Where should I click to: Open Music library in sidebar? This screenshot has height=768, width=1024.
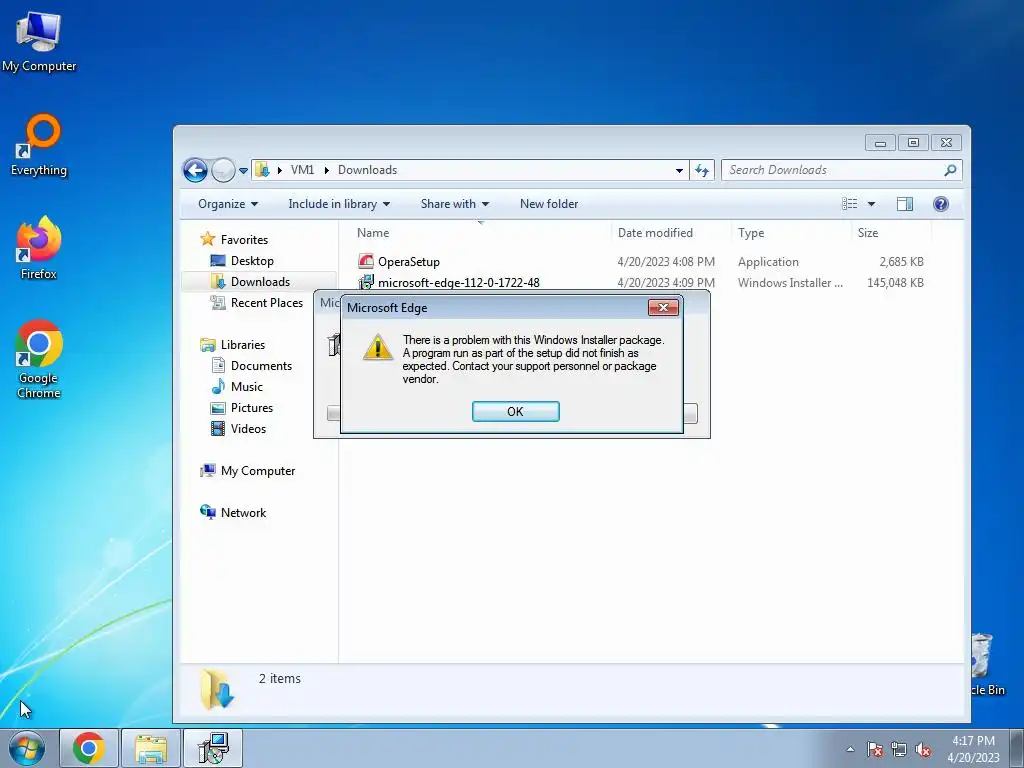click(246, 387)
